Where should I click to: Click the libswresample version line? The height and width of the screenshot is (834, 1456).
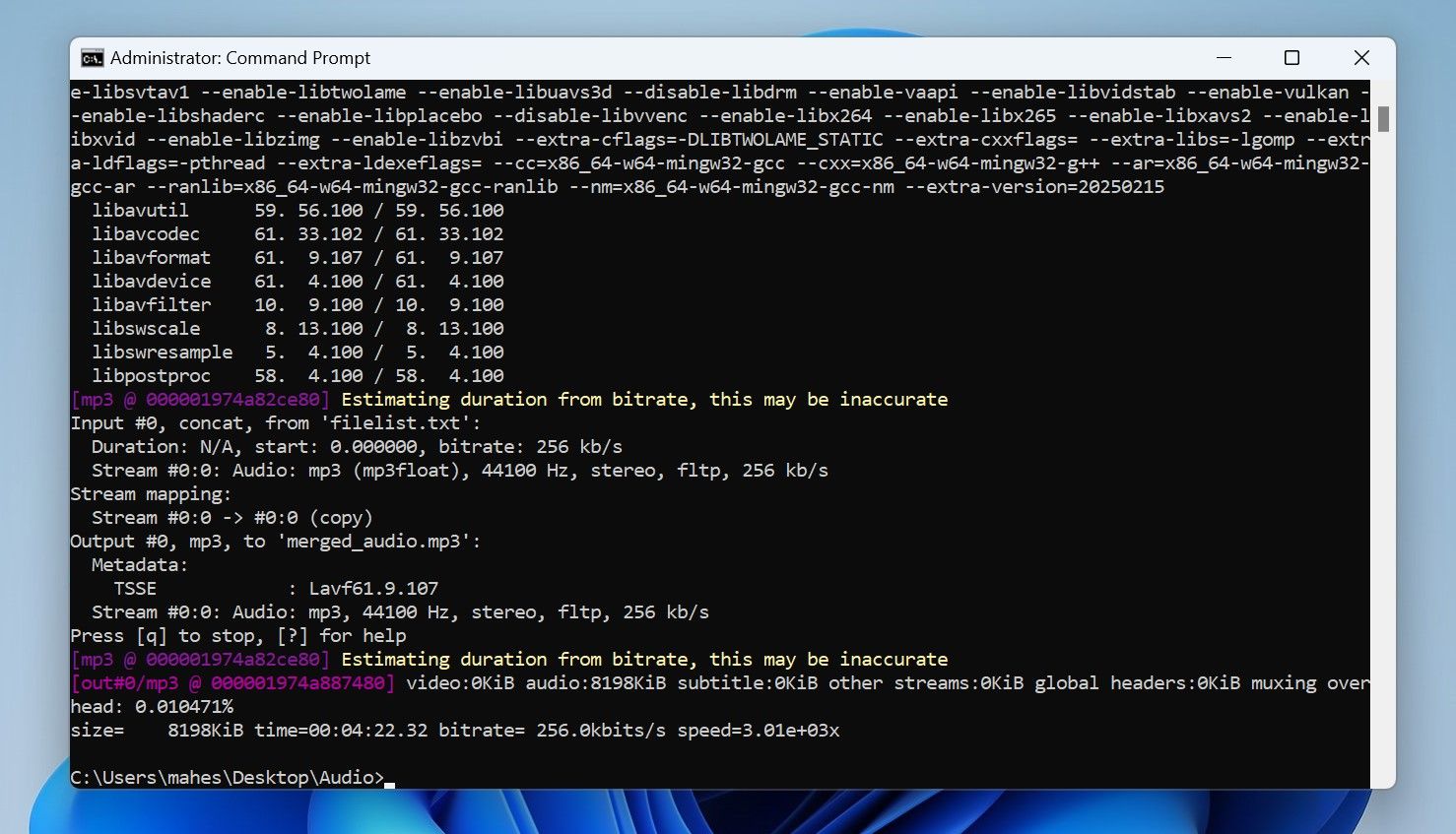click(297, 353)
